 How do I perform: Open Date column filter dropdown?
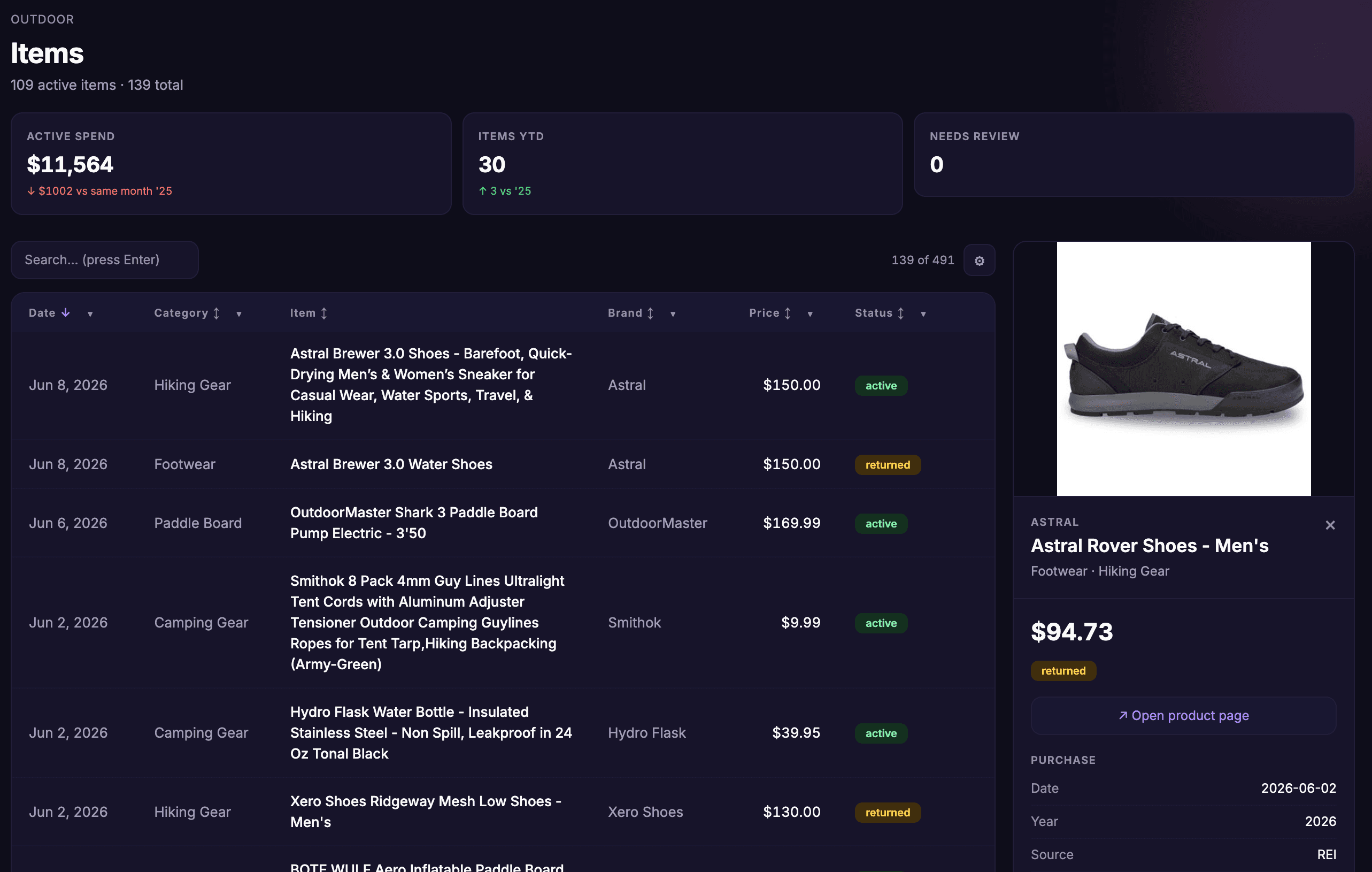90,314
